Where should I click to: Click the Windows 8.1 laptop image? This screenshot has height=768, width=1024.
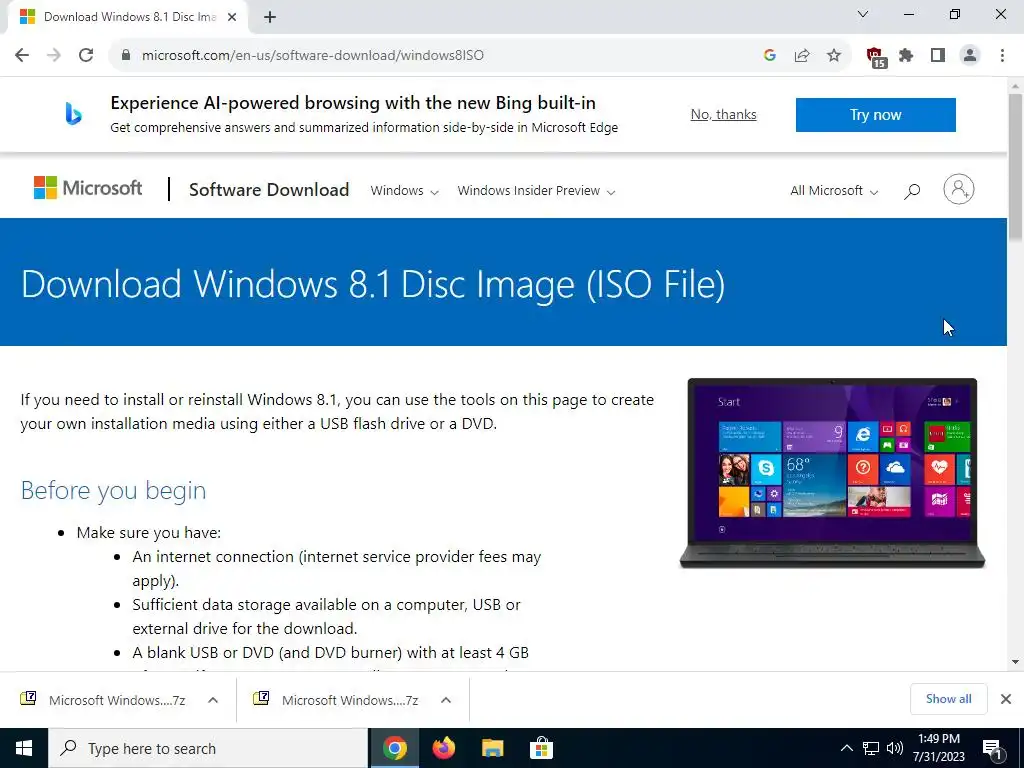point(832,473)
